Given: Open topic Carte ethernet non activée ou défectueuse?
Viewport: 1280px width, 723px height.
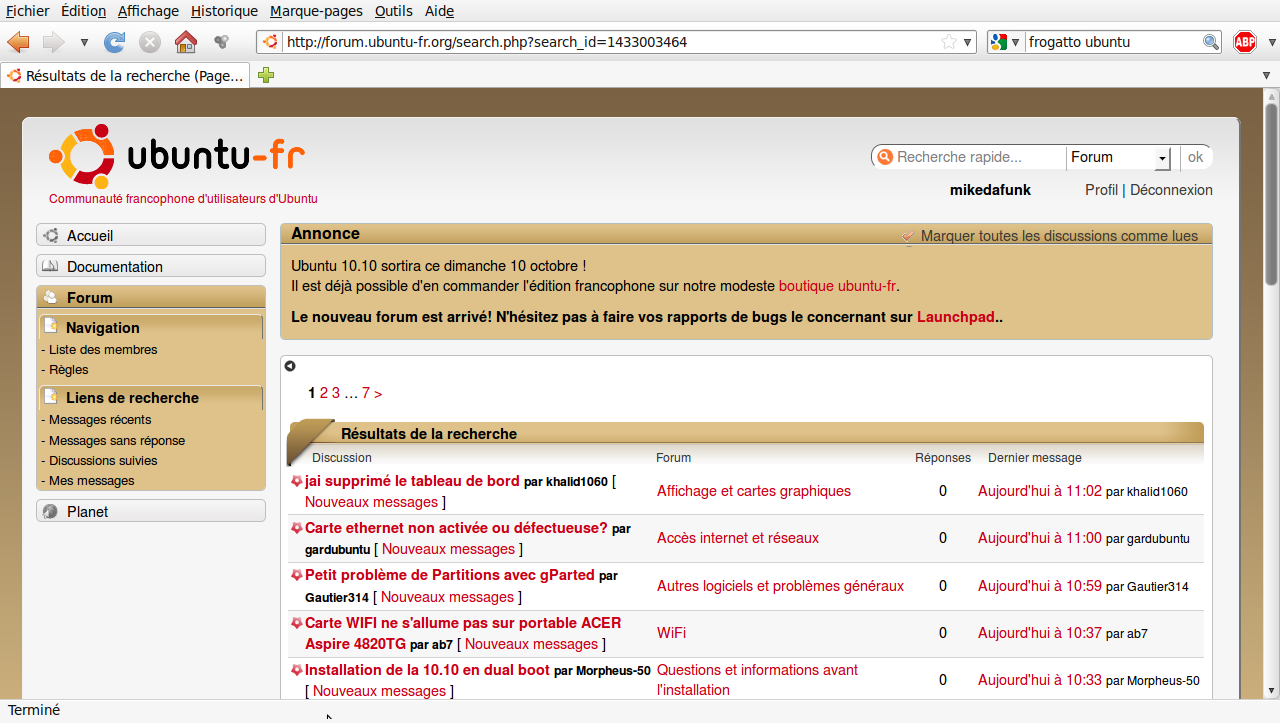Looking at the screenshot, I should point(456,528).
